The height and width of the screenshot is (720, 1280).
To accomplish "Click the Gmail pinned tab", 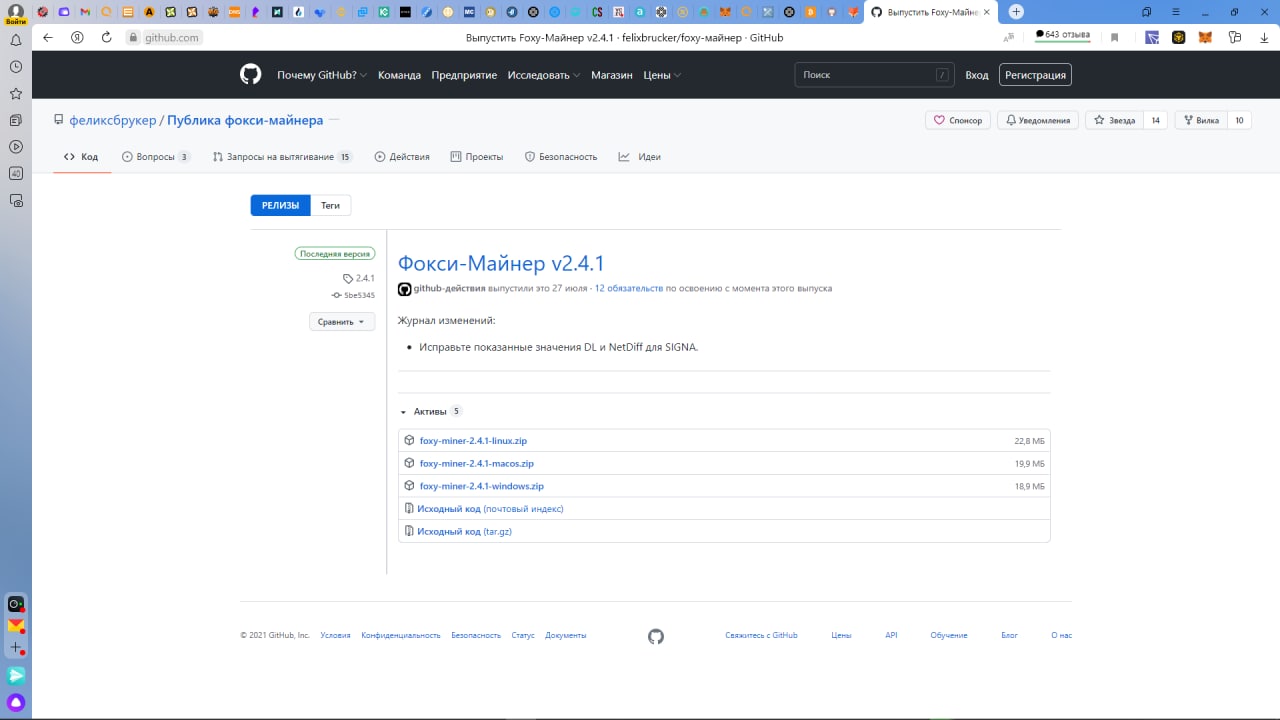I will [86, 12].
